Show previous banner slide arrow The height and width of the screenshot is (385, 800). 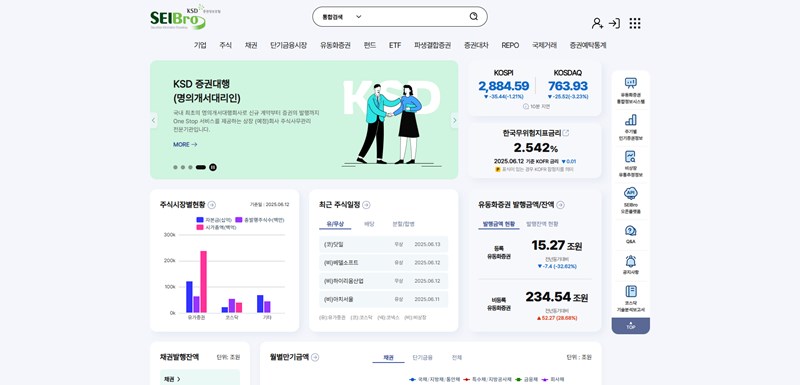pos(154,120)
